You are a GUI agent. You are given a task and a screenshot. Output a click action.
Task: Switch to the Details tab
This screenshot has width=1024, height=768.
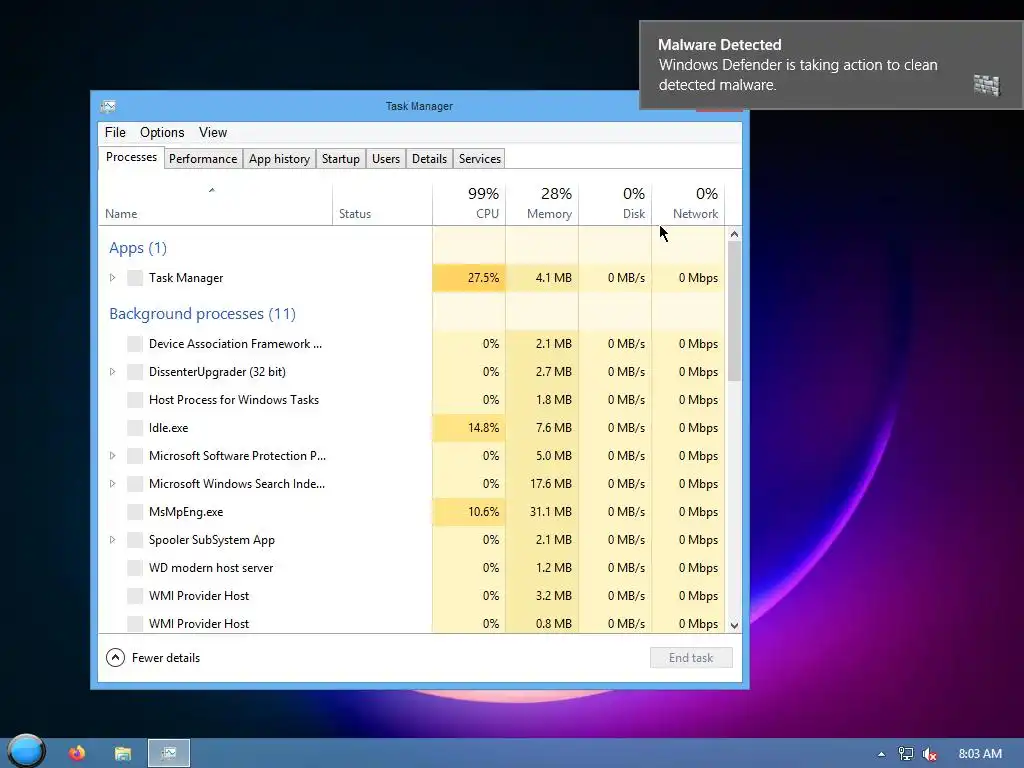tap(429, 159)
